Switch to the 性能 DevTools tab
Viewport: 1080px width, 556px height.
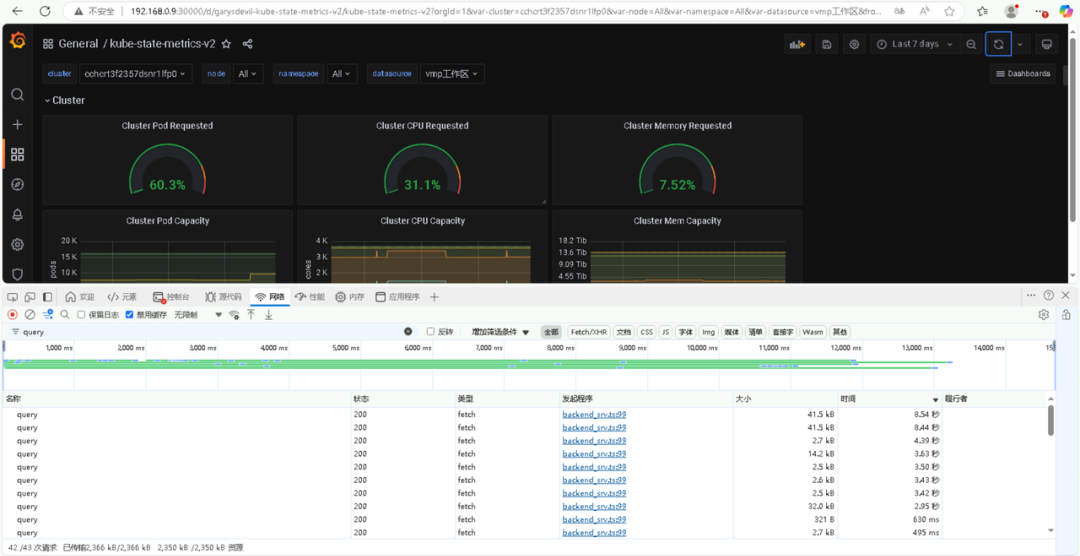click(x=309, y=297)
